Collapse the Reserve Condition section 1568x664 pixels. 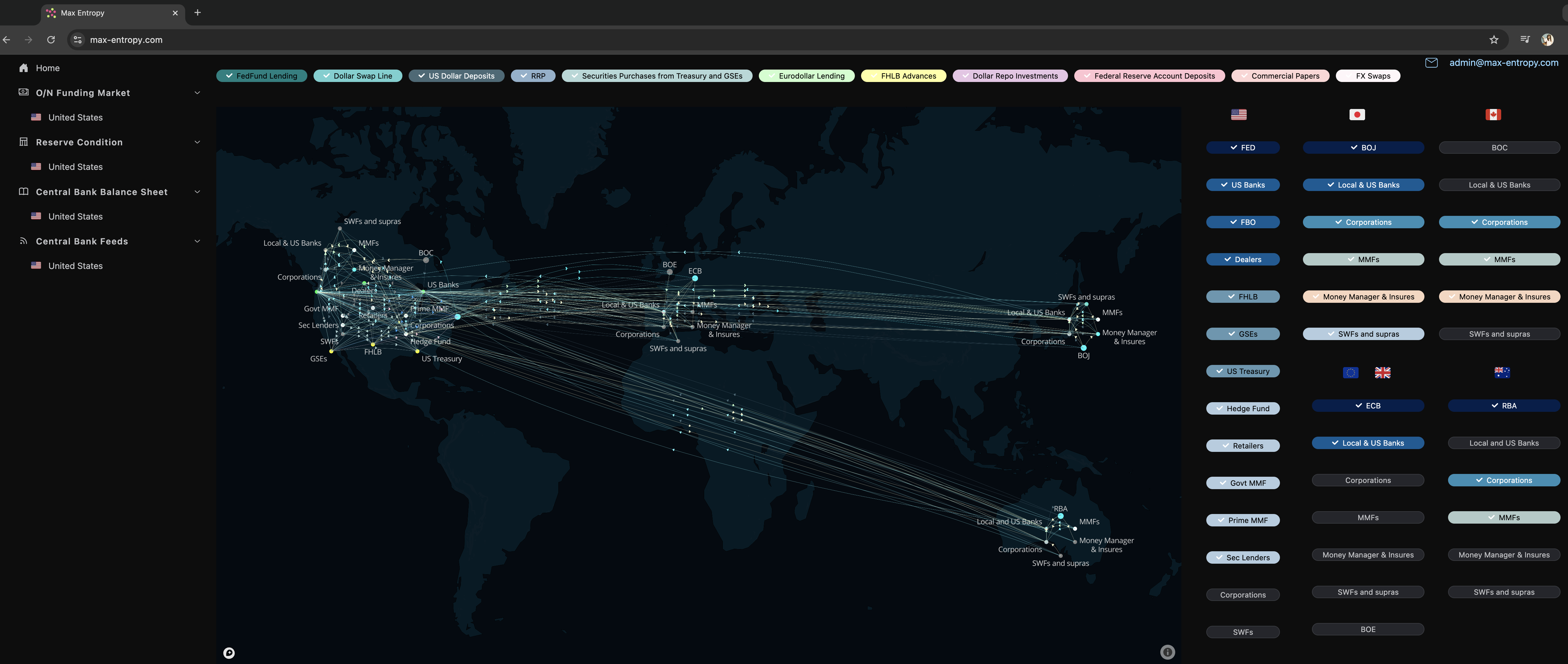coord(197,142)
